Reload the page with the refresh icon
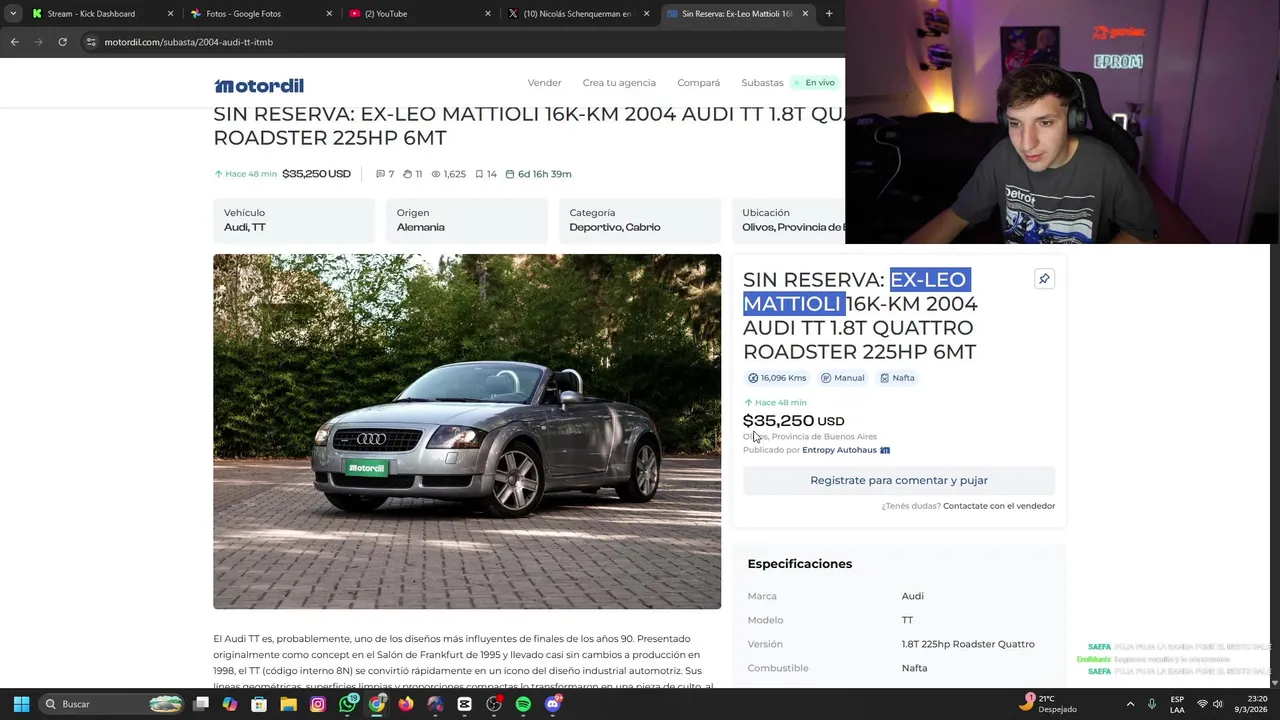 (62, 42)
